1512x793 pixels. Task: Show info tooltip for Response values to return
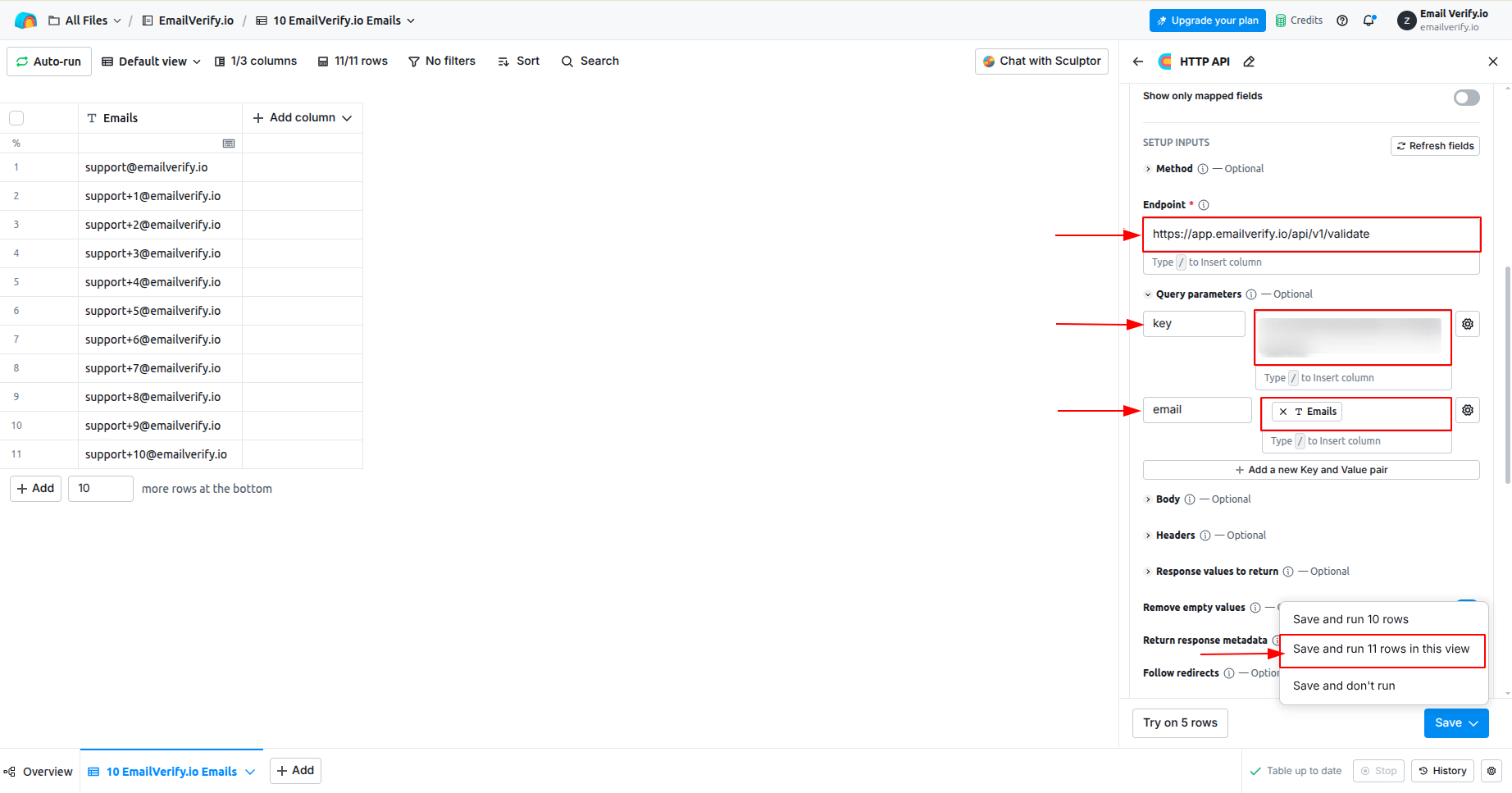tap(1288, 572)
